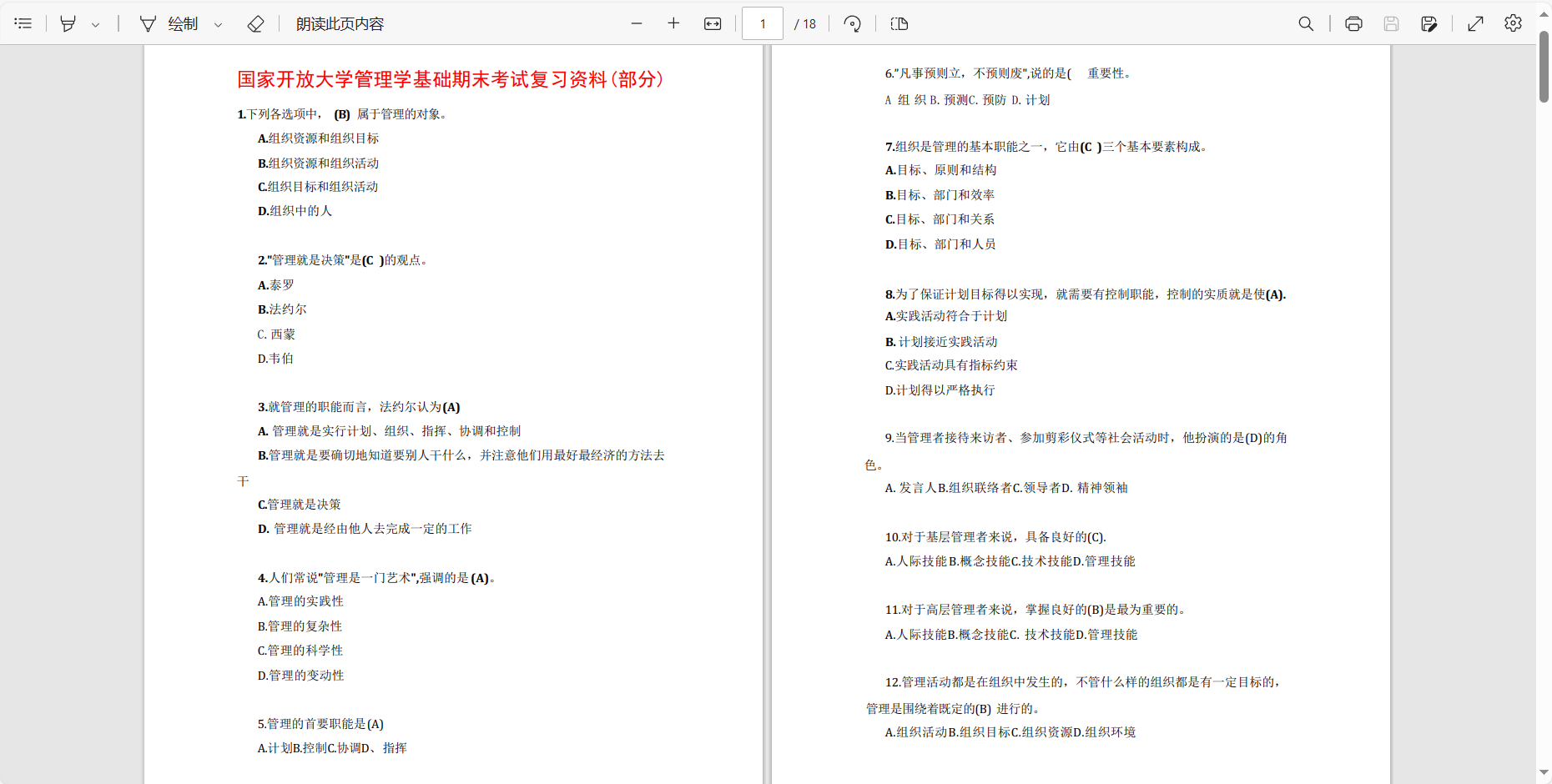Click option A.泰罗
This screenshot has height=784, width=1552.
pos(275,285)
